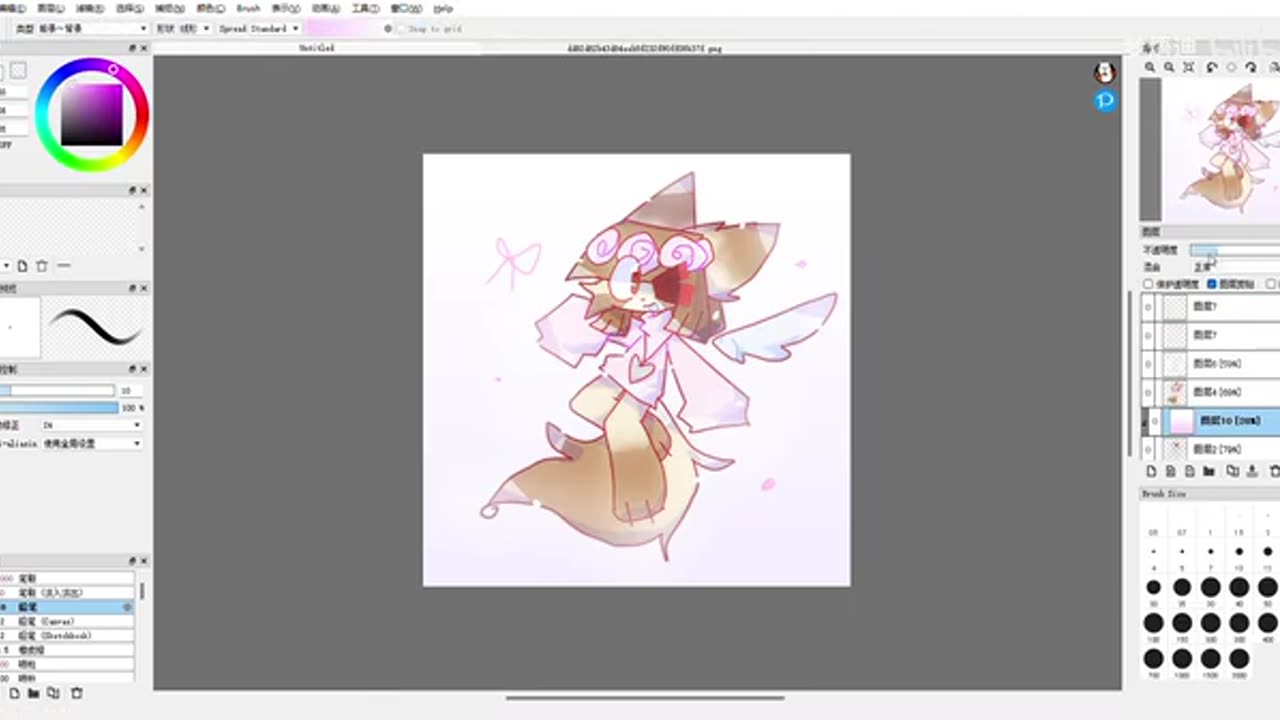The width and height of the screenshot is (1280, 720).
Task: Rotate canvas left in navigator
Action: tap(1212, 67)
